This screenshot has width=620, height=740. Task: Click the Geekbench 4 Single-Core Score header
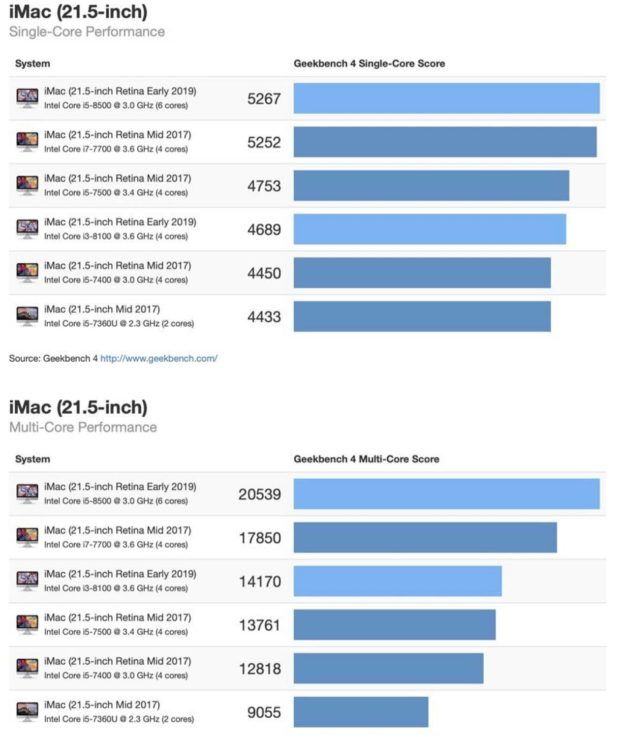369,63
